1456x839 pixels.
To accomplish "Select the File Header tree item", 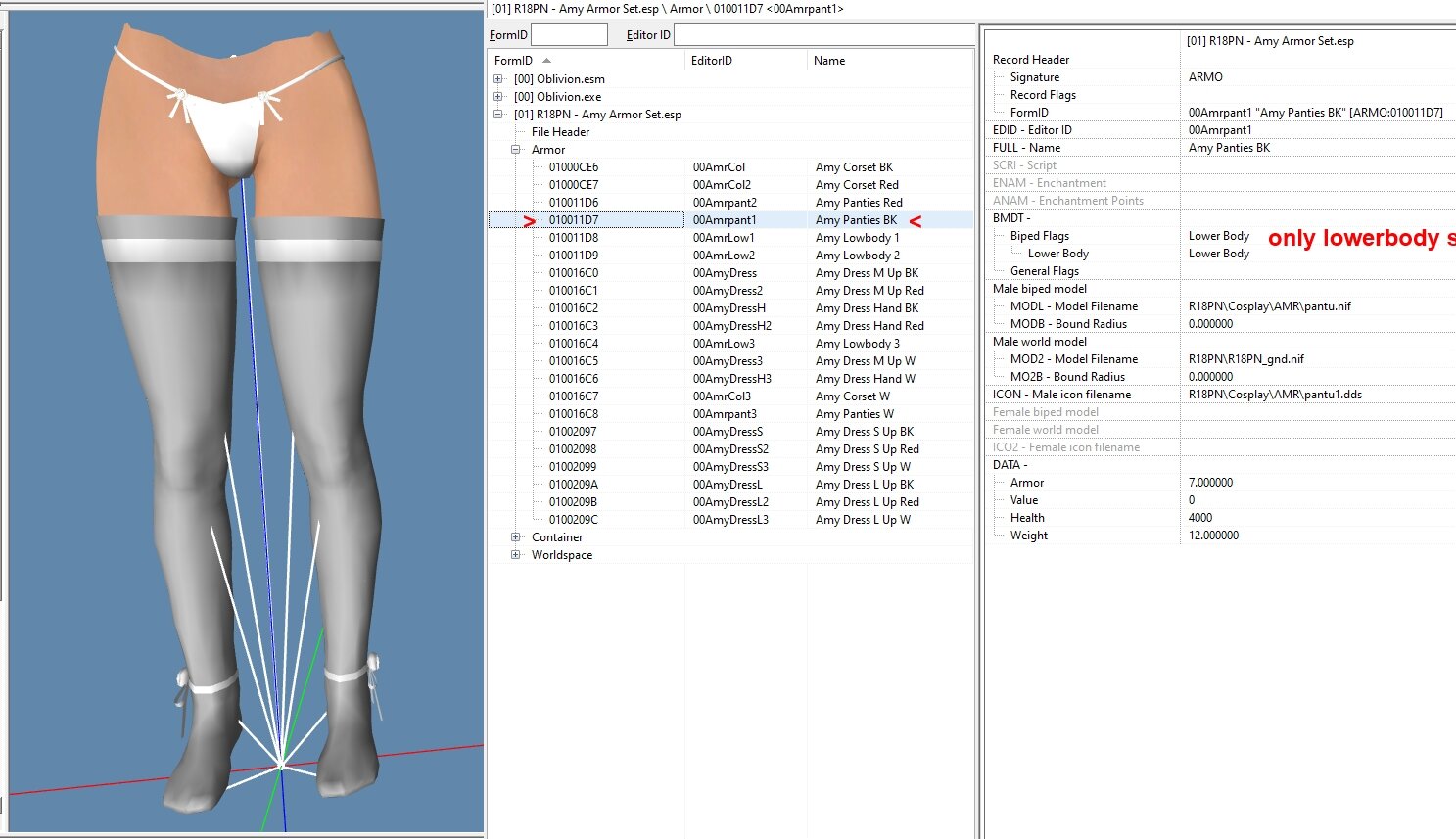I will click(x=560, y=132).
